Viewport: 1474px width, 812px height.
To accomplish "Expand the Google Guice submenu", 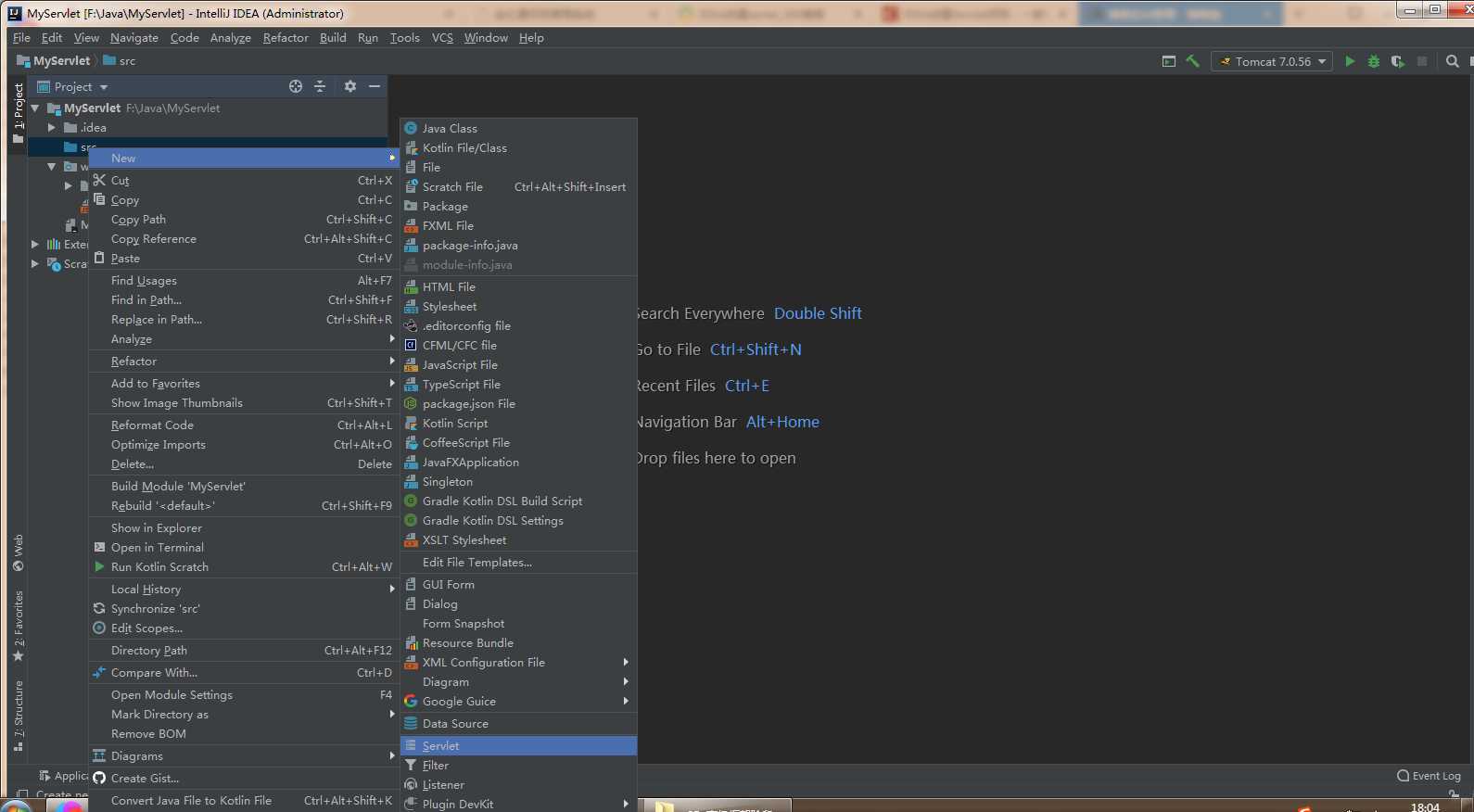I will tap(519, 702).
